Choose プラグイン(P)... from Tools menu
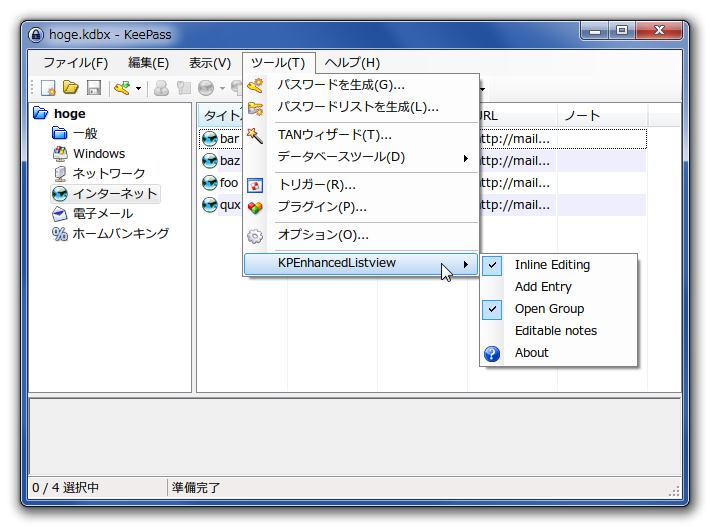Viewport: 710px width, 527px height. (361, 207)
